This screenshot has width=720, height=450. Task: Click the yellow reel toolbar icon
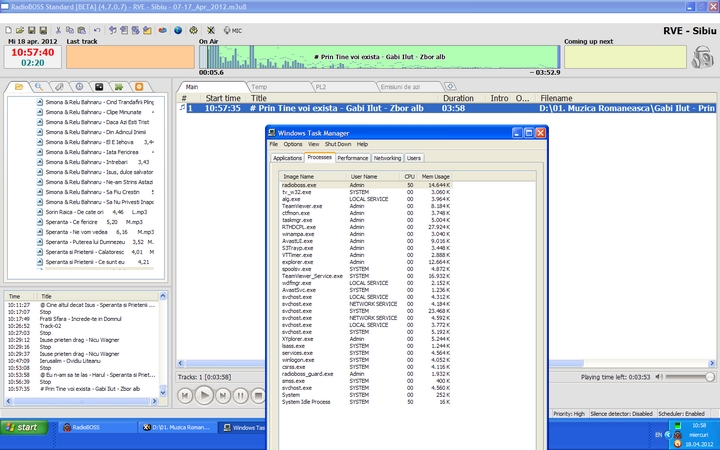coord(193,30)
